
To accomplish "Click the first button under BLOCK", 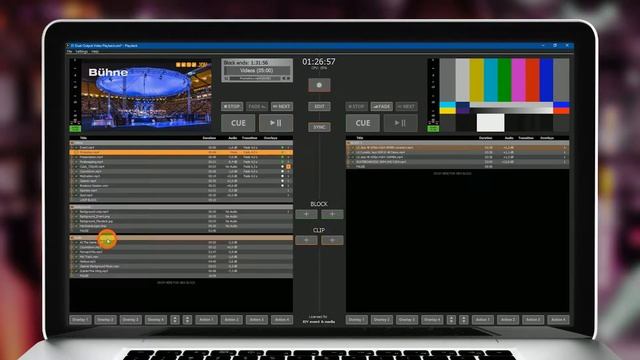I will click(306, 214).
